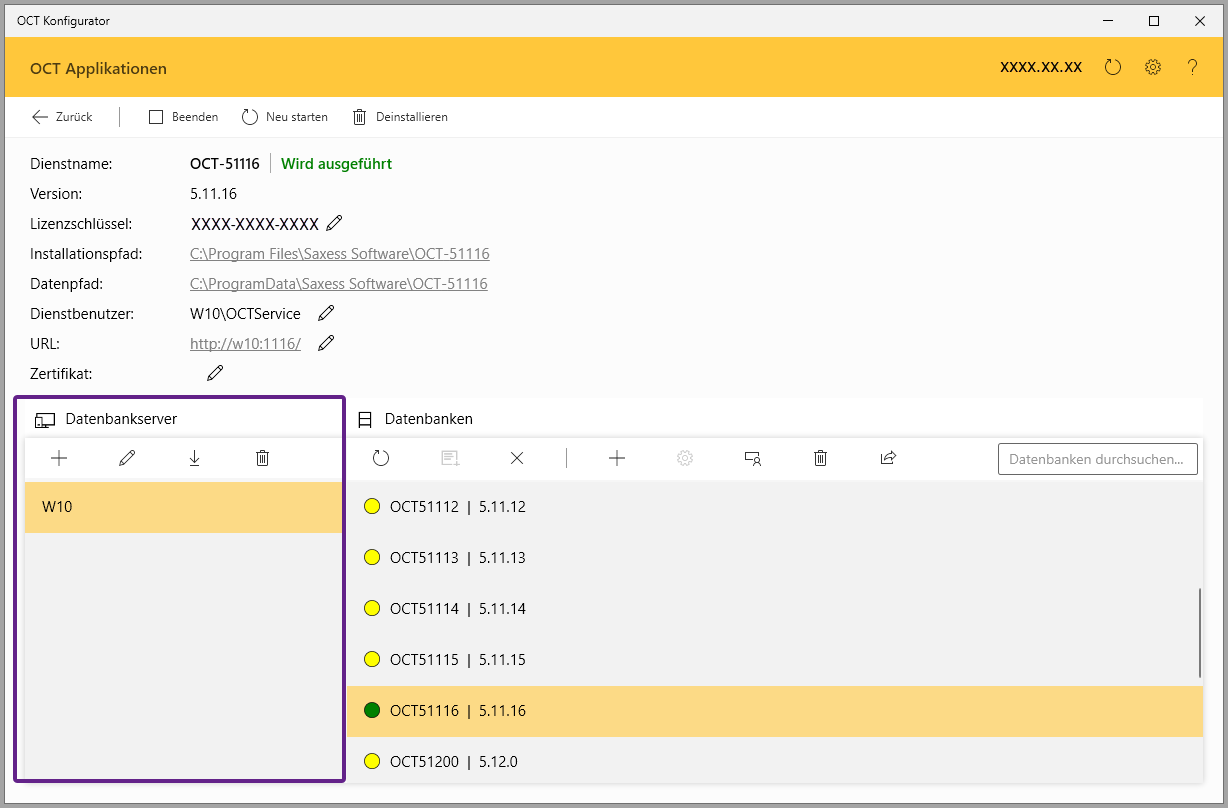1228x808 pixels.
Task: Open settings gear in the header
Action: (1153, 68)
